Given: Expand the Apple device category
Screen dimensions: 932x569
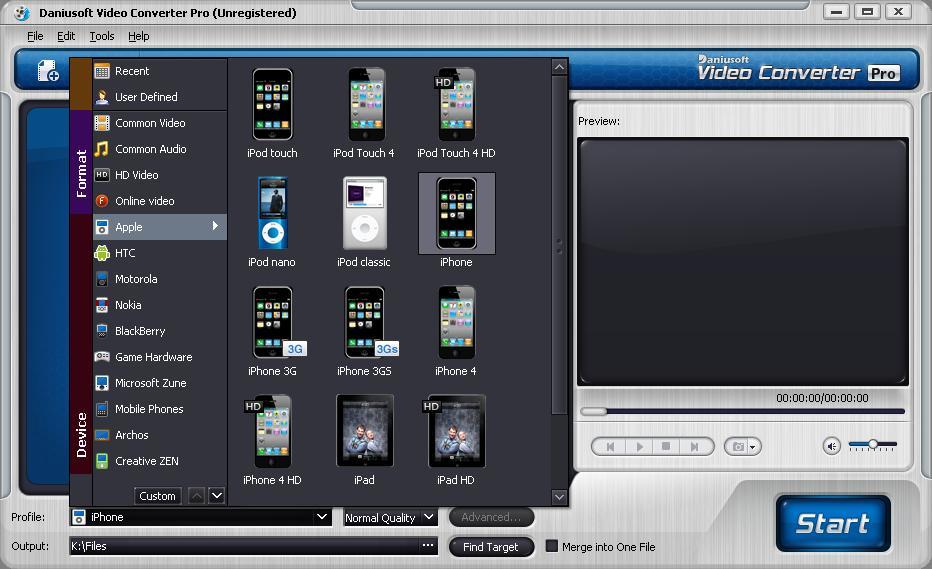Looking at the screenshot, I should 160,227.
